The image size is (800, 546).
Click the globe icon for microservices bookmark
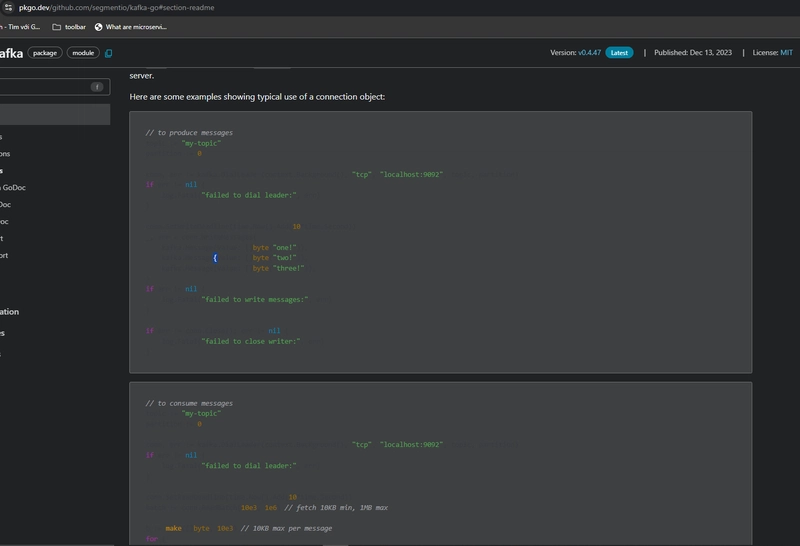click(98, 27)
